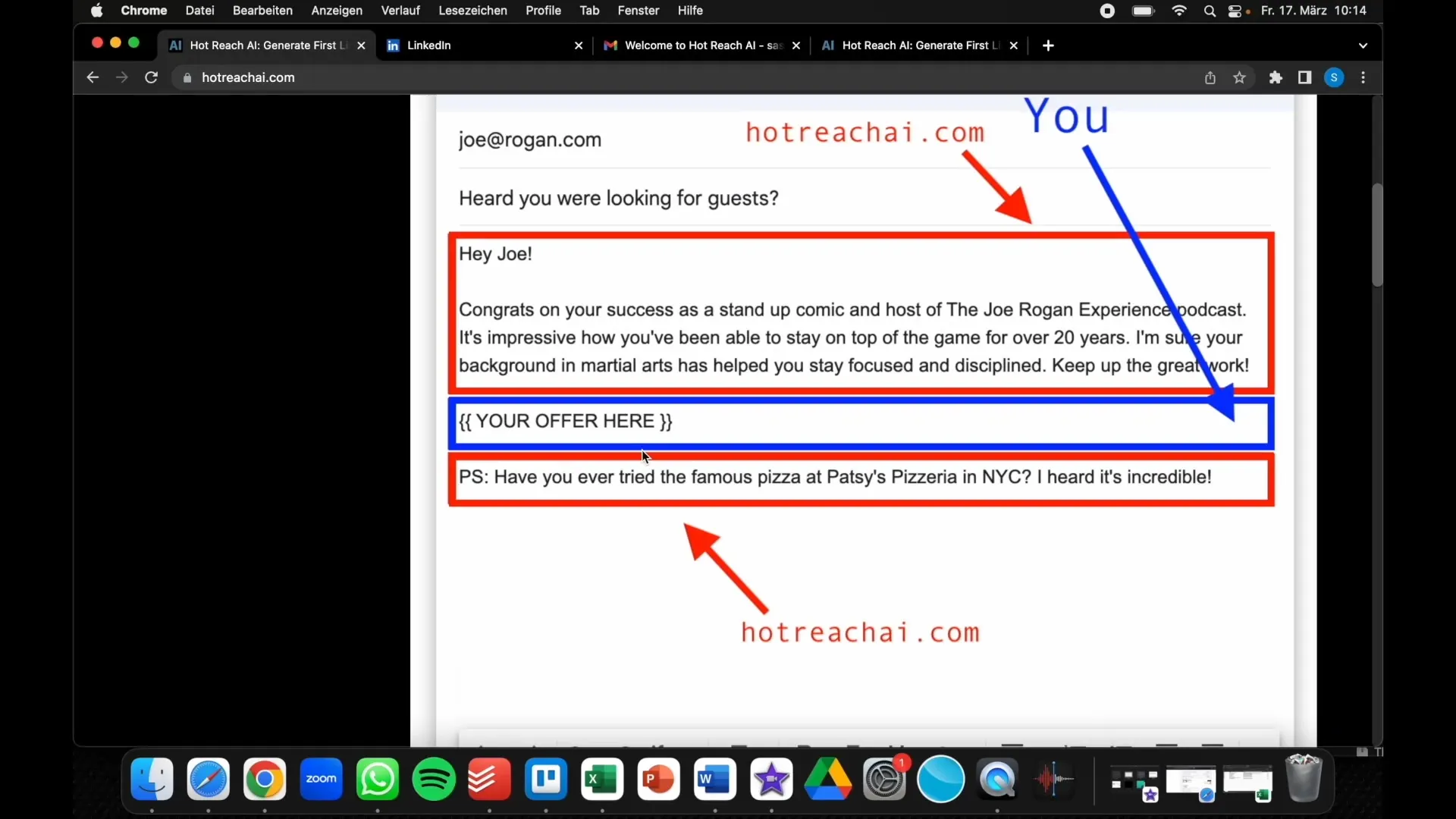This screenshot has width=1456, height=819.
Task: Launch Todoist from the dock
Action: 490,779
